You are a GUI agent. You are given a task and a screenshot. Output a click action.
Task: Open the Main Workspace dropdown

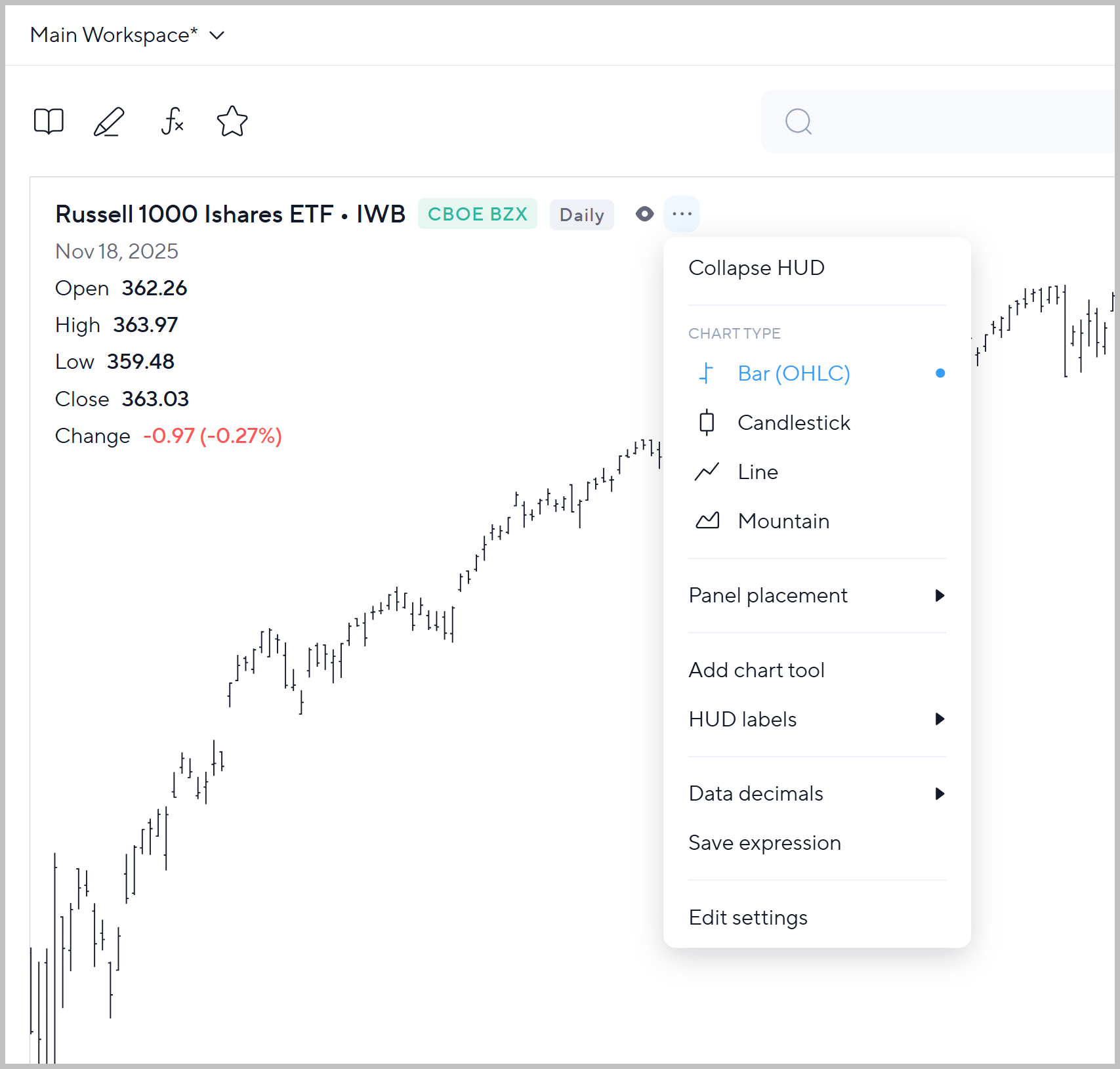click(x=127, y=35)
